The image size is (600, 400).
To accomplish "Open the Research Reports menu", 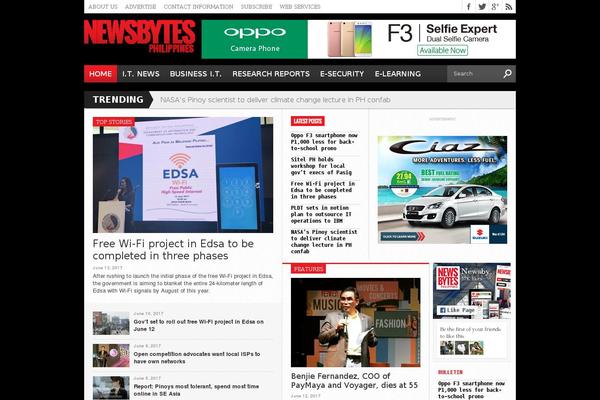I will [x=271, y=73].
